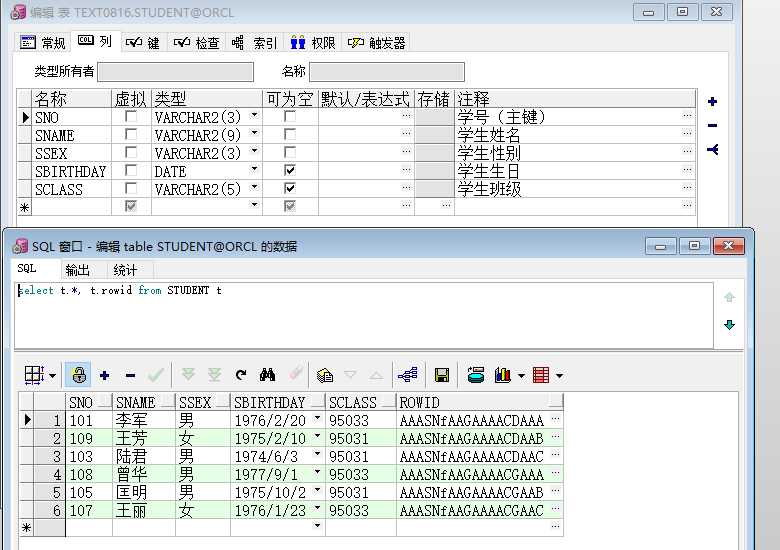Viewport: 780px width, 550px height.
Task: Click the grid select-all icon in SQL toolbar
Action: point(34,375)
